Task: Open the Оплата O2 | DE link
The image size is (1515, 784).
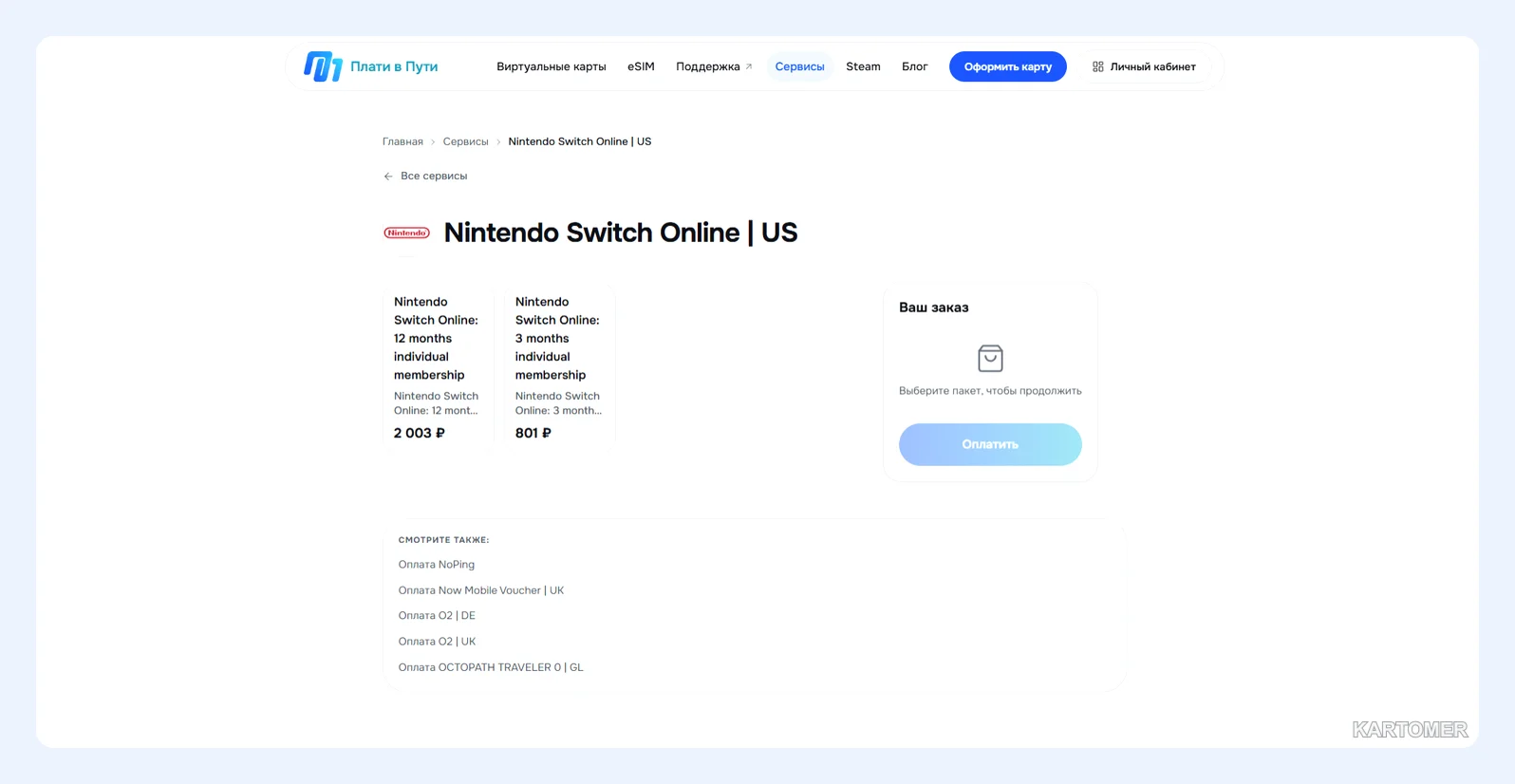Action: click(x=437, y=616)
